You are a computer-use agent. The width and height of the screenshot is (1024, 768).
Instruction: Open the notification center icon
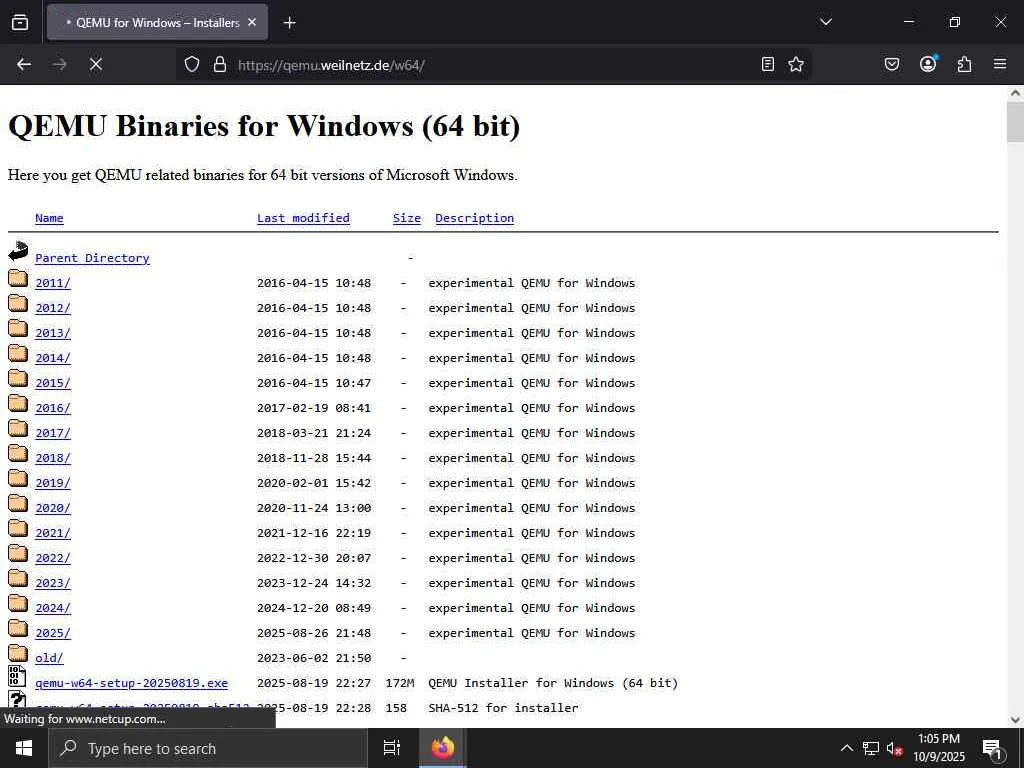(993, 749)
